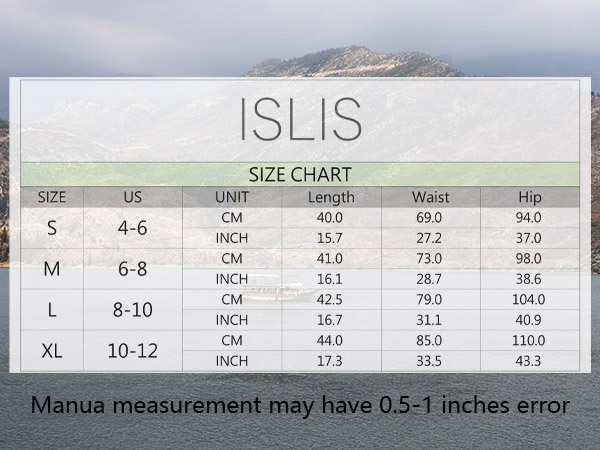
Task: Click waist value 85.0
Action: pyautogui.click(x=429, y=341)
